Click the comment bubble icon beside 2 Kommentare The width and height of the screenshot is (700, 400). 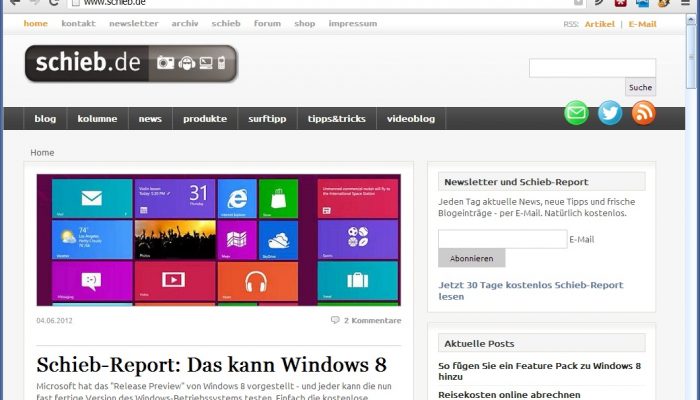[335, 320]
